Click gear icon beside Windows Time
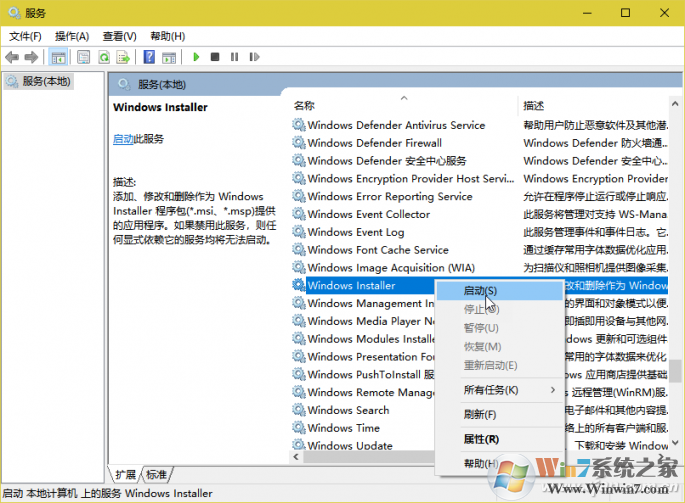This screenshot has width=685, height=503. point(299,427)
